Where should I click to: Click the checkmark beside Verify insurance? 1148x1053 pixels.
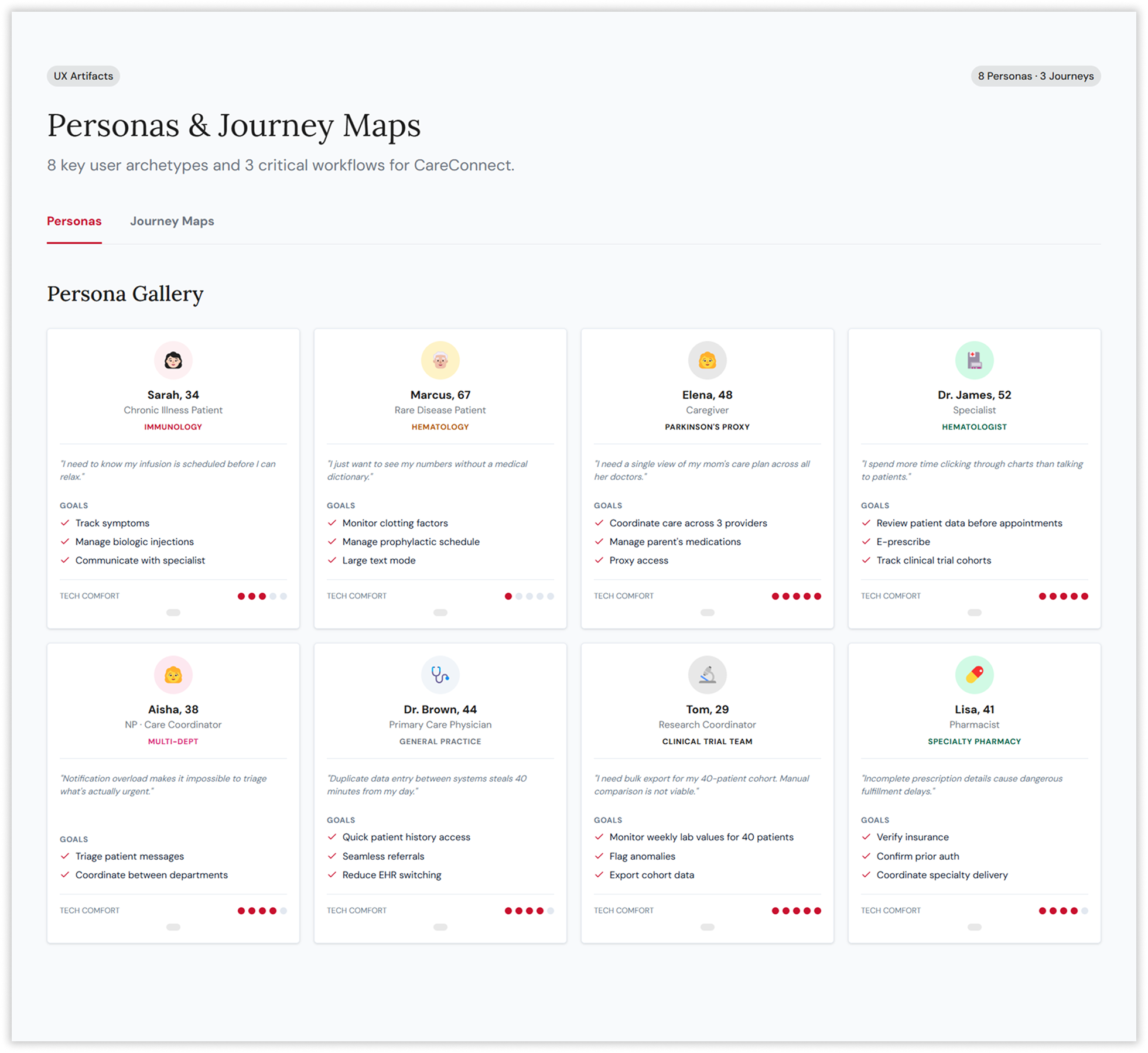pos(866,837)
